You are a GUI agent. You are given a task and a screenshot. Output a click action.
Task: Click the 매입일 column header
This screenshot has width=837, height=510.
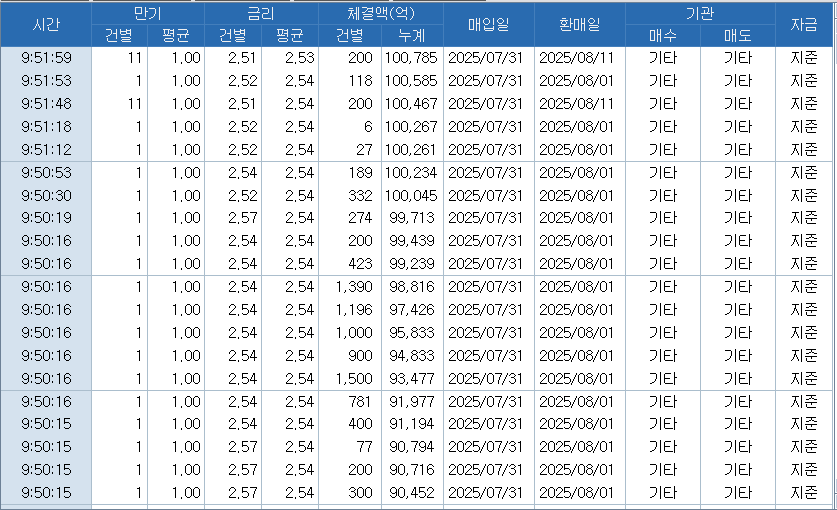click(488, 24)
